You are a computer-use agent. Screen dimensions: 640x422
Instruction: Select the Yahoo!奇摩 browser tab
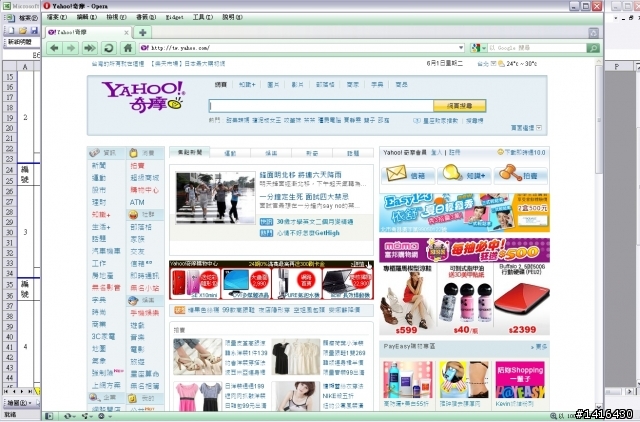coord(88,32)
